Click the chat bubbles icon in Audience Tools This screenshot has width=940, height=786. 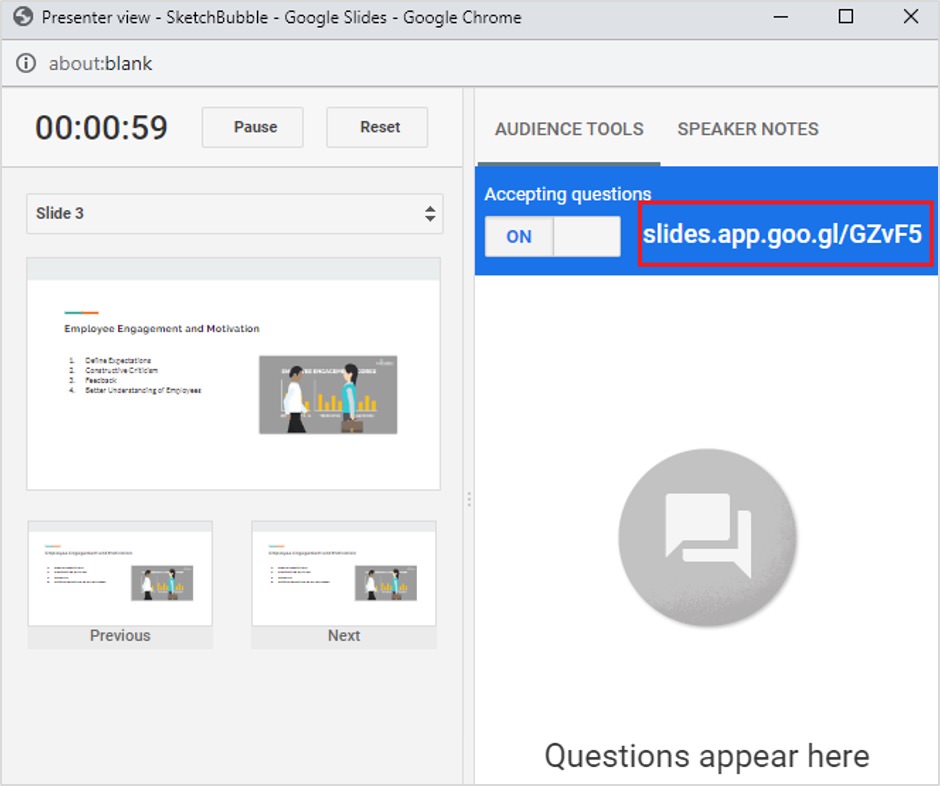[707, 537]
